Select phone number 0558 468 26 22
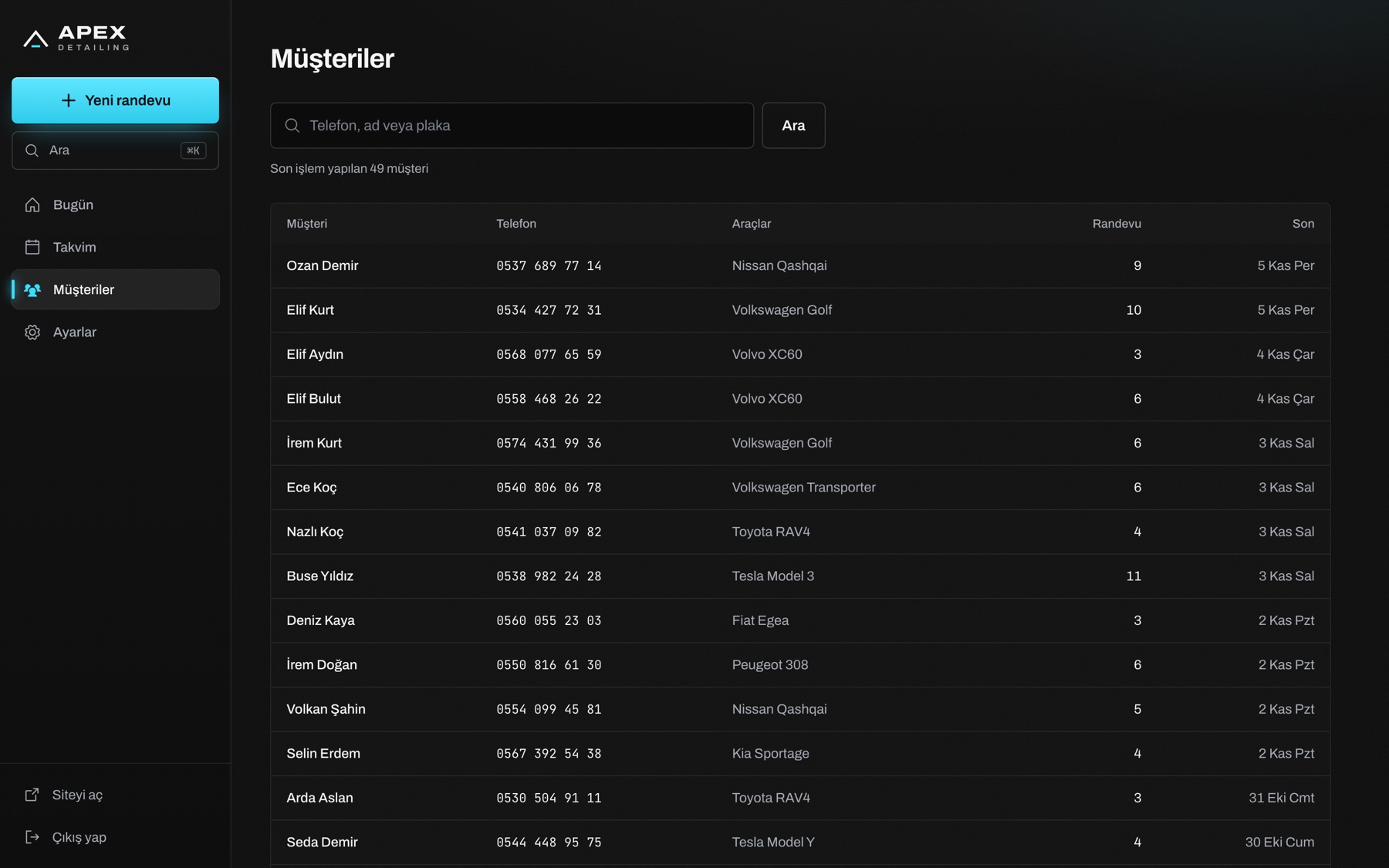Screen dimensions: 1389x868 click(549, 399)
